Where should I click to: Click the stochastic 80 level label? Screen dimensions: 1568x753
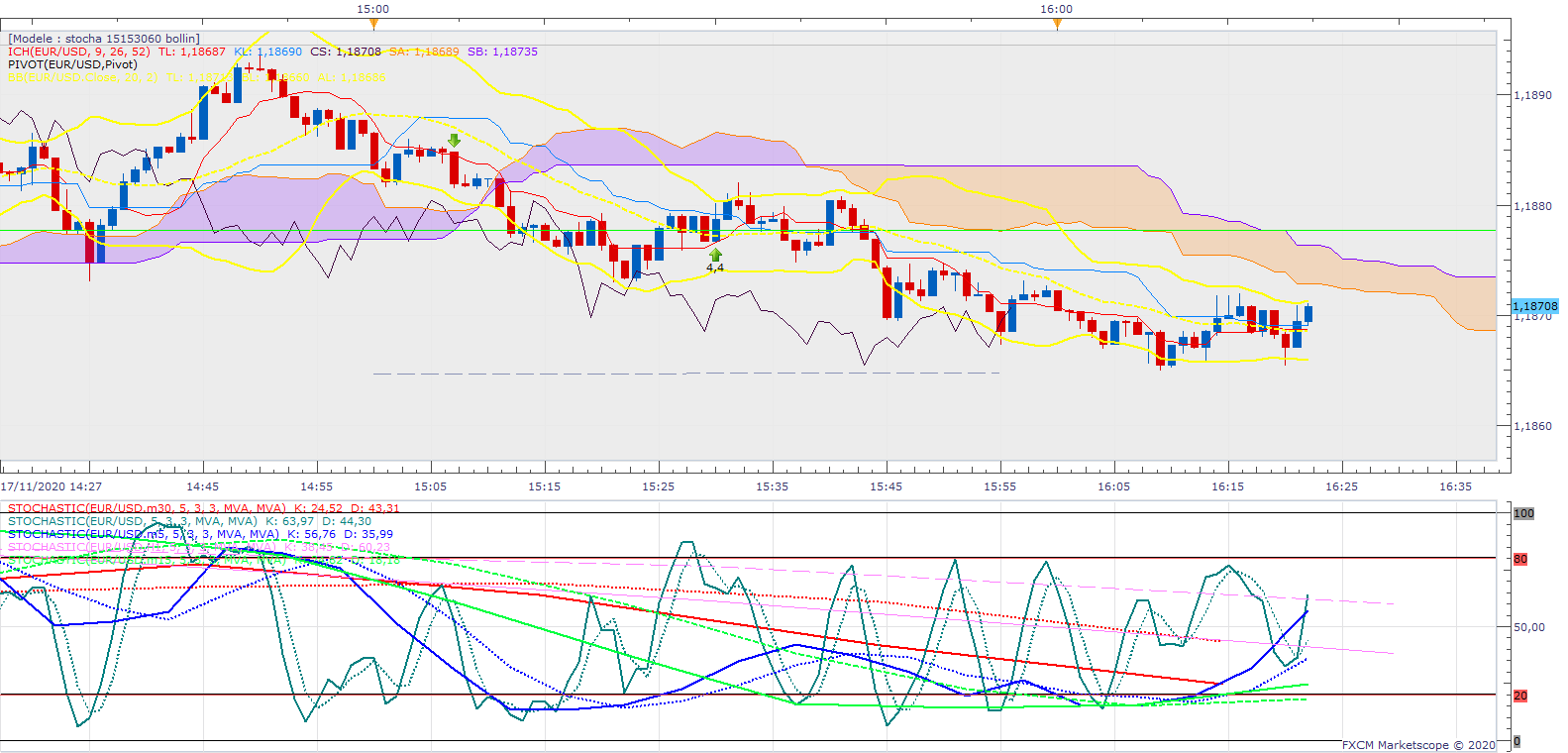pyautogui.click(x=1520, y=560)
